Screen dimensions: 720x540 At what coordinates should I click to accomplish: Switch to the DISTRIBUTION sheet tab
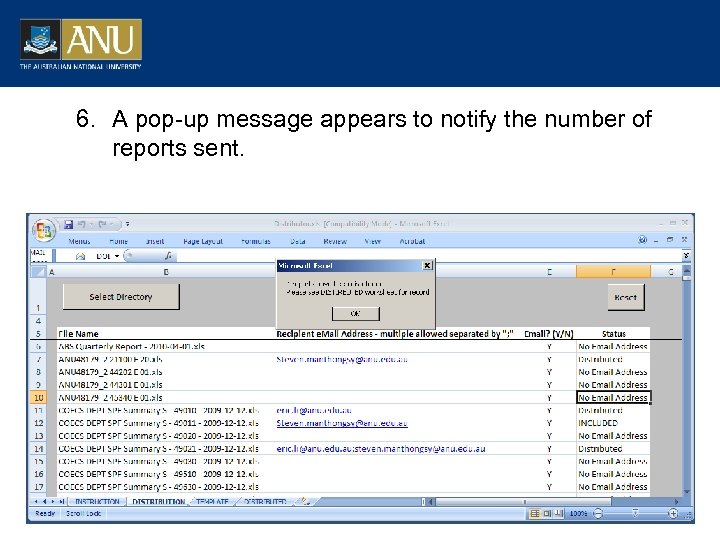(x=158, y=501)
